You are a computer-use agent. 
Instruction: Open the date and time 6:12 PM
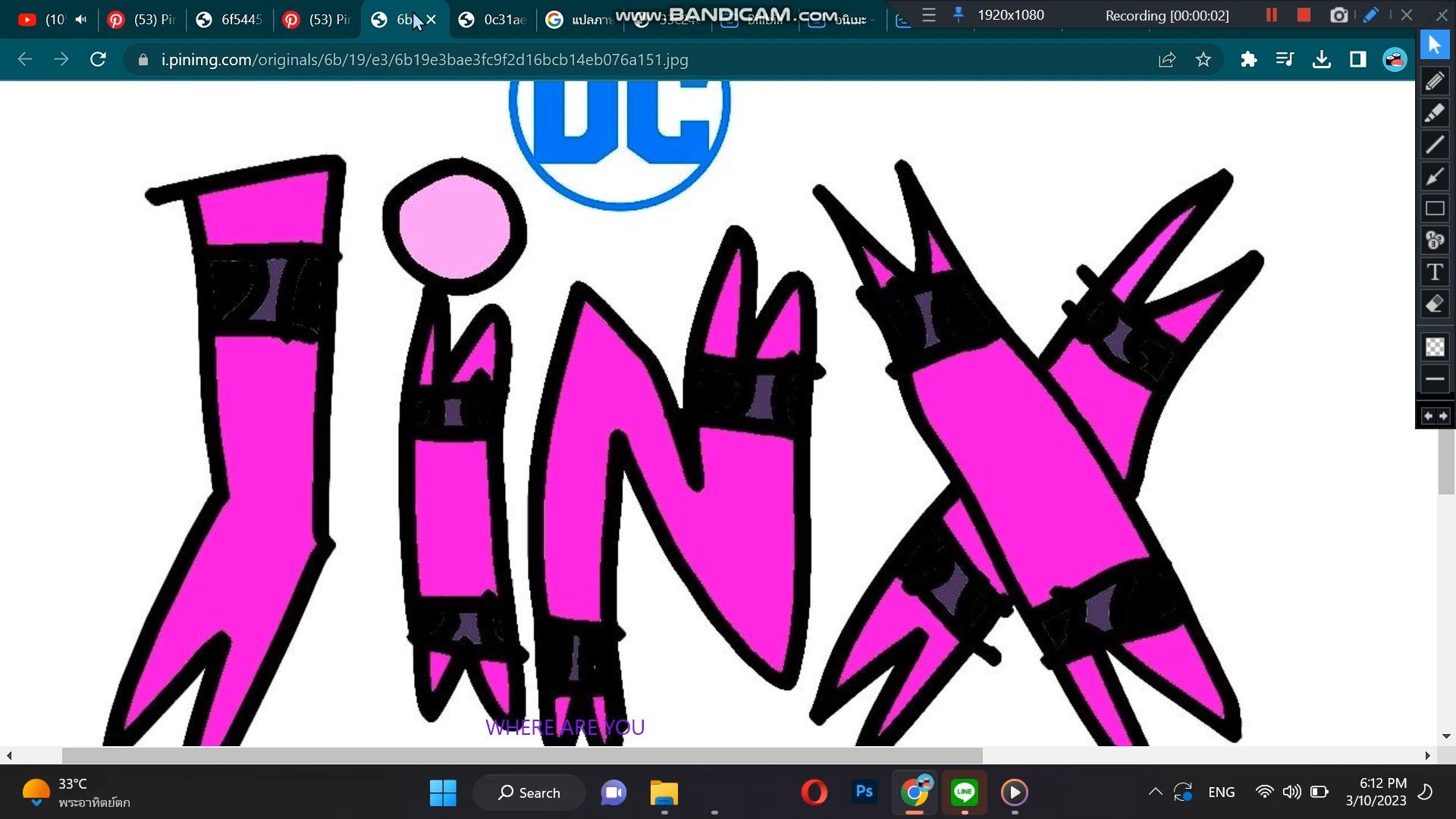tap(1376, 792)
